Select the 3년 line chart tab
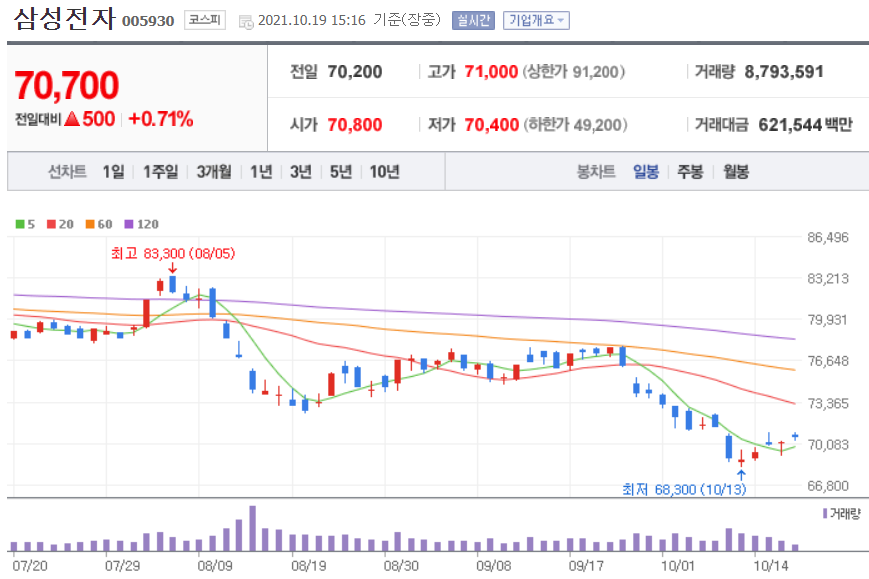 tap(300, 172)
